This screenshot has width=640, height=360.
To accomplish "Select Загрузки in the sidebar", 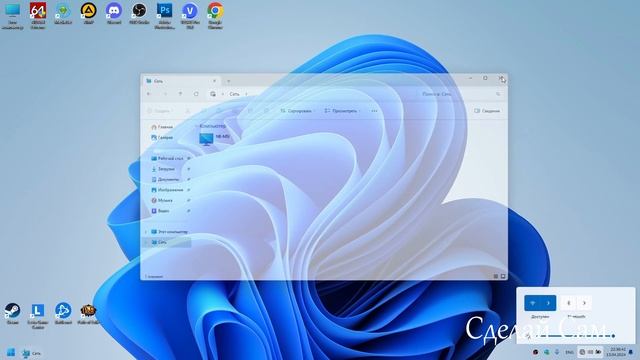I will (163, 169).
